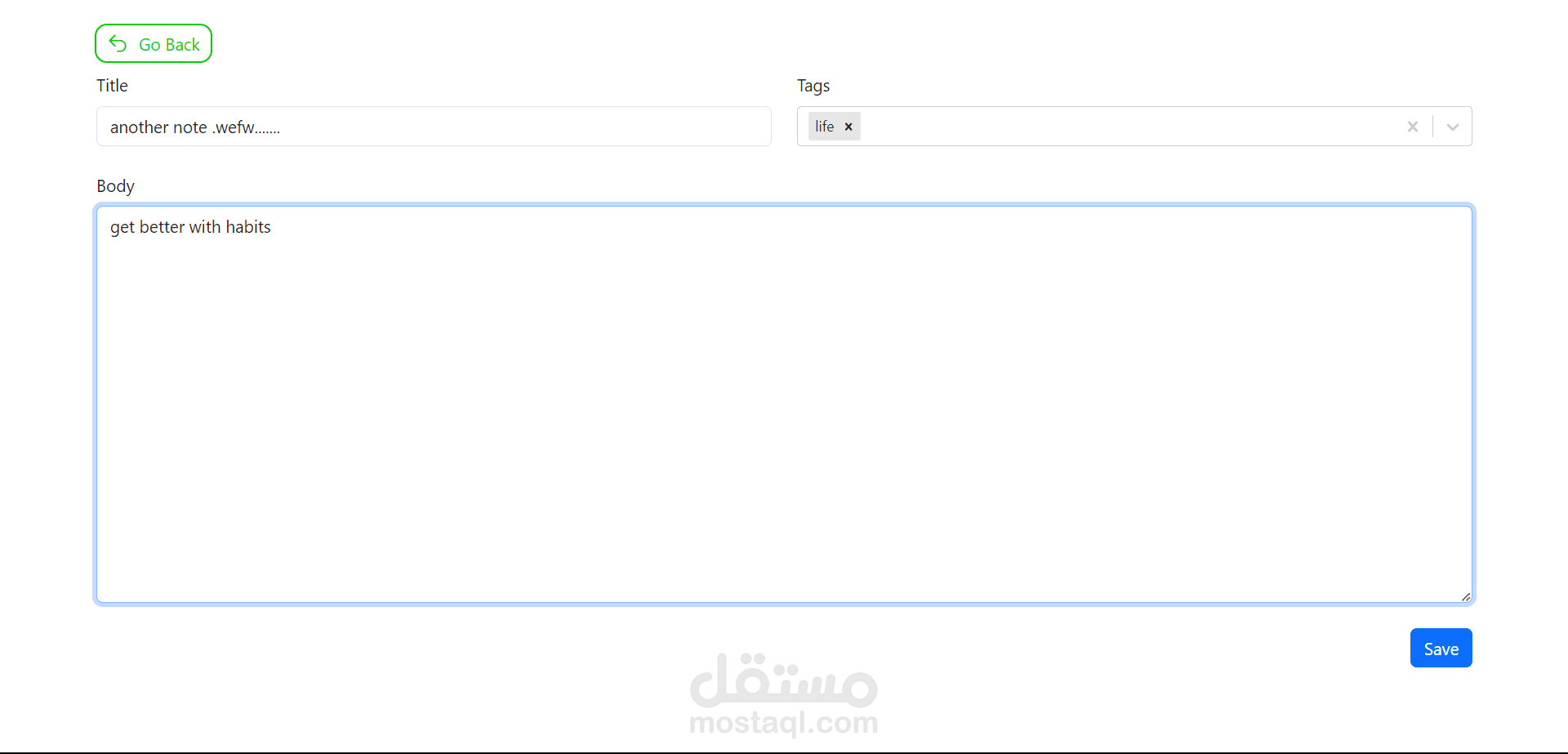
Task: Click the vertical separator in the Tags box
Action: click(x=1432, y=127)
